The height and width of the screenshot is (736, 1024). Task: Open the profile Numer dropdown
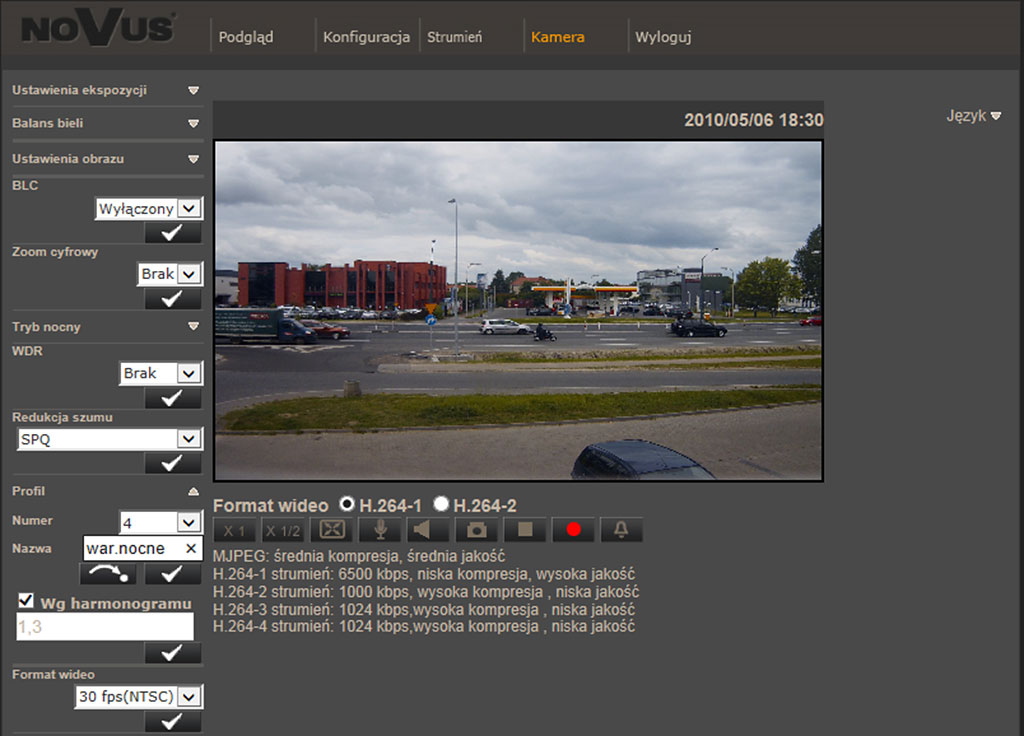click(161, 522)
